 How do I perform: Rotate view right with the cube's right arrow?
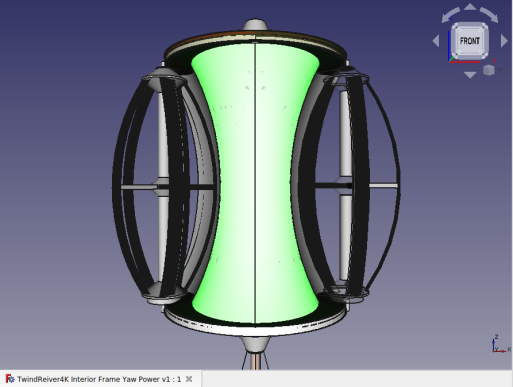point(504,41)
